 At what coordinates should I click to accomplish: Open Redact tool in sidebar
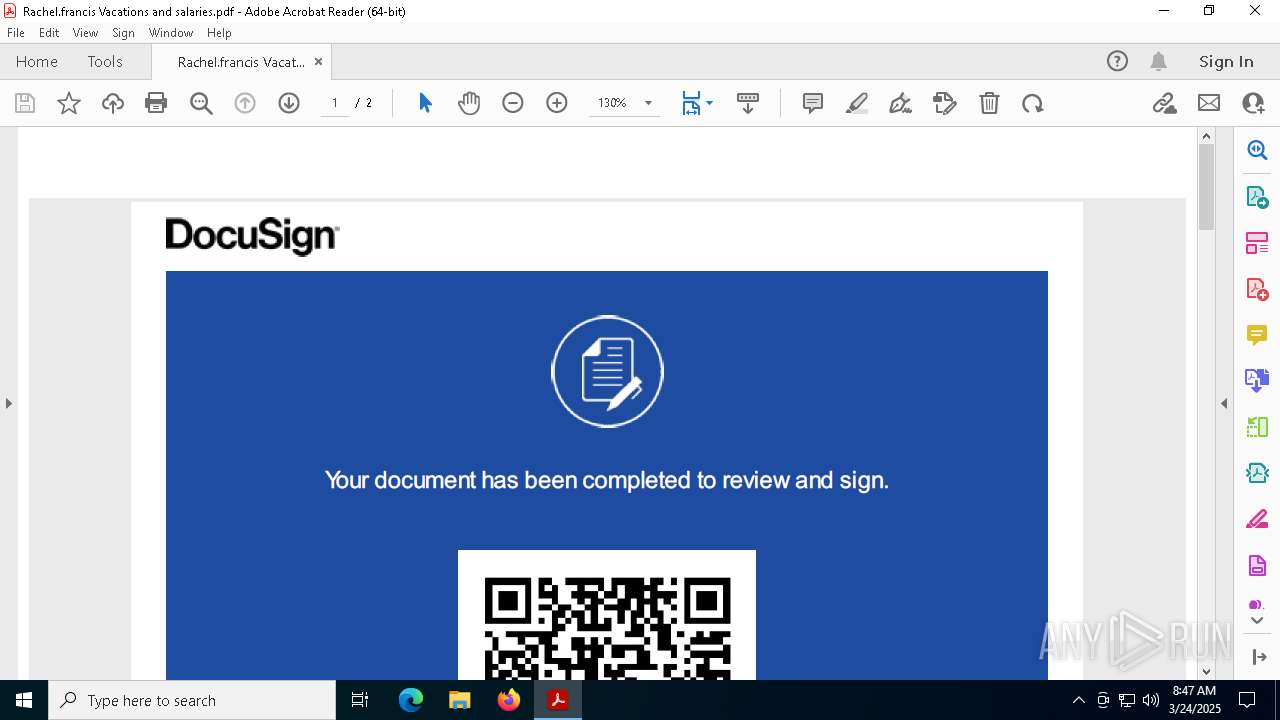click(1257, 520)
